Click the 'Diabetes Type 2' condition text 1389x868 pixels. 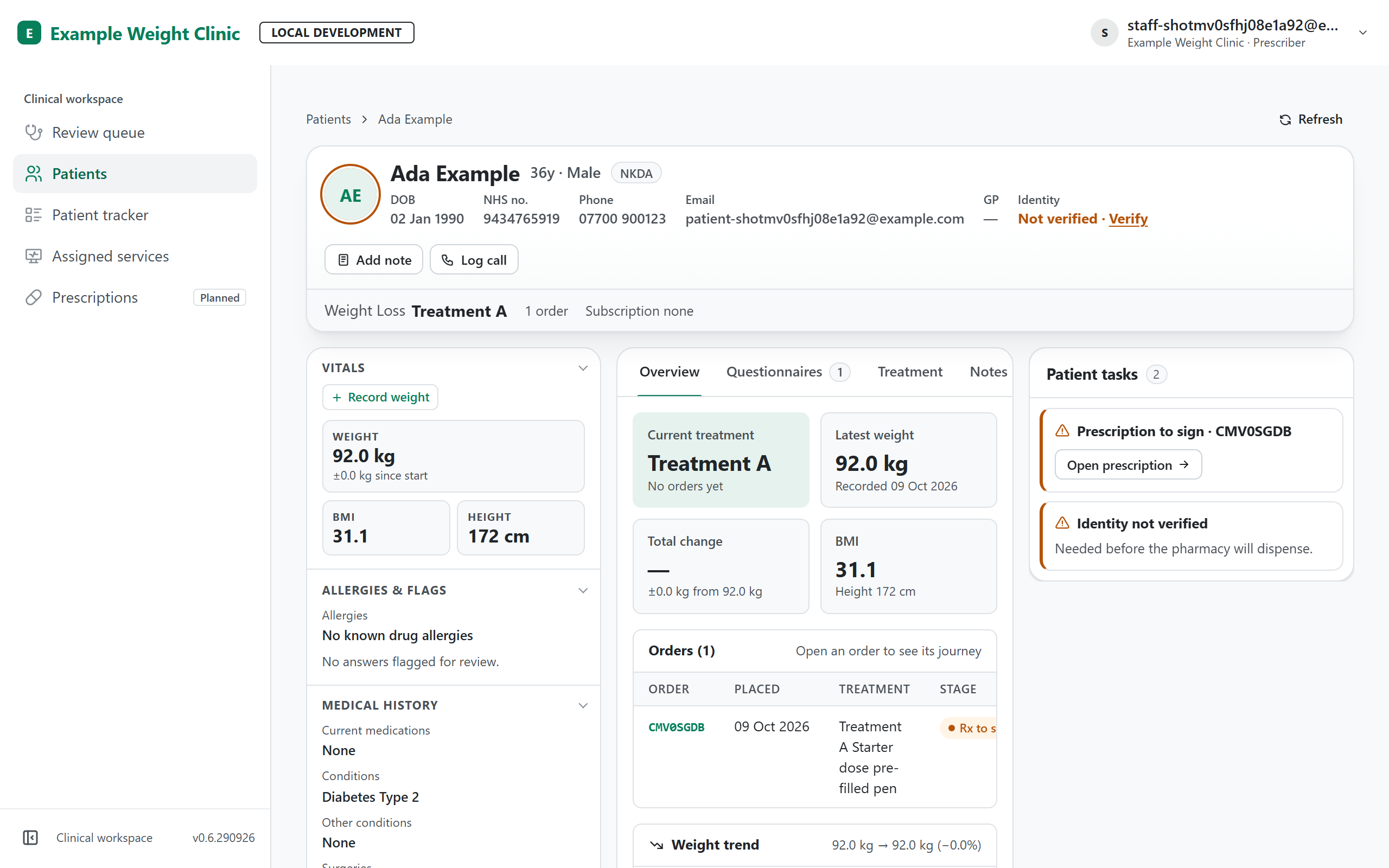tap(370, 797)
